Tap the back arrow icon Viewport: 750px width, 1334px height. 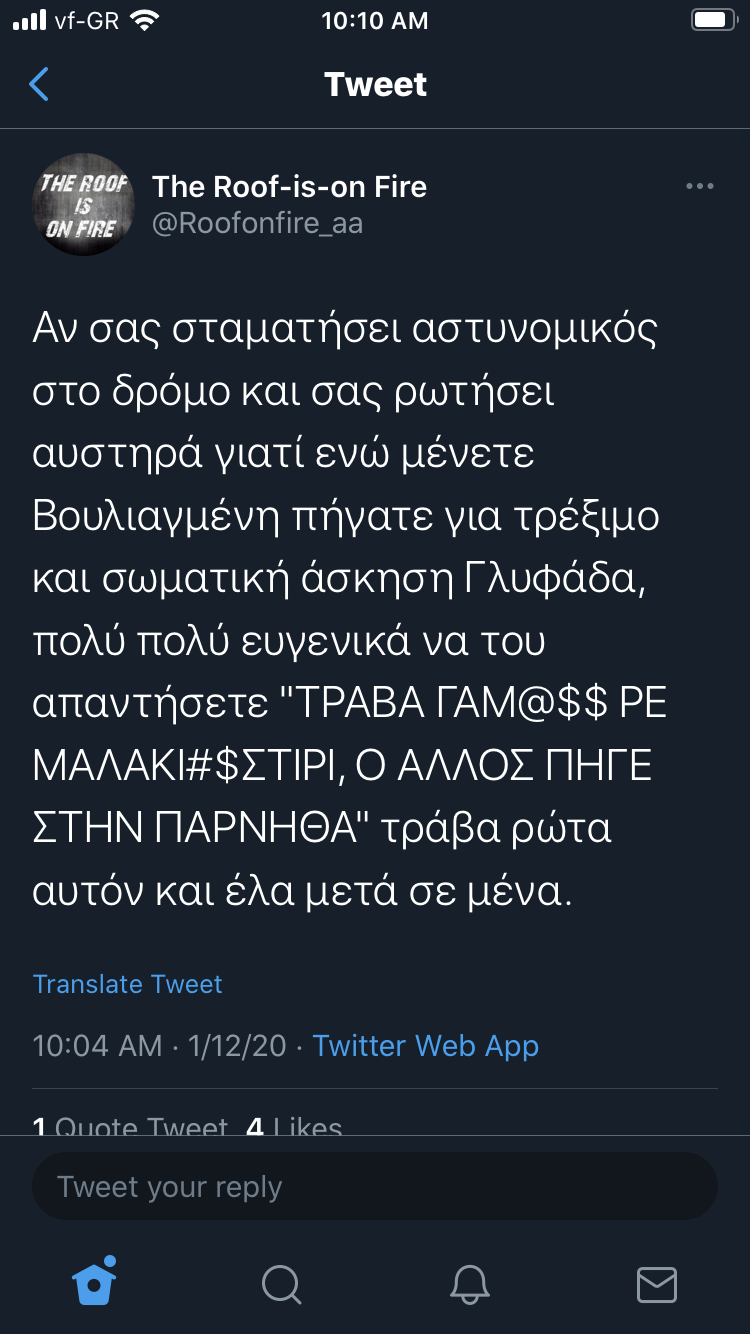click(39, 85)
